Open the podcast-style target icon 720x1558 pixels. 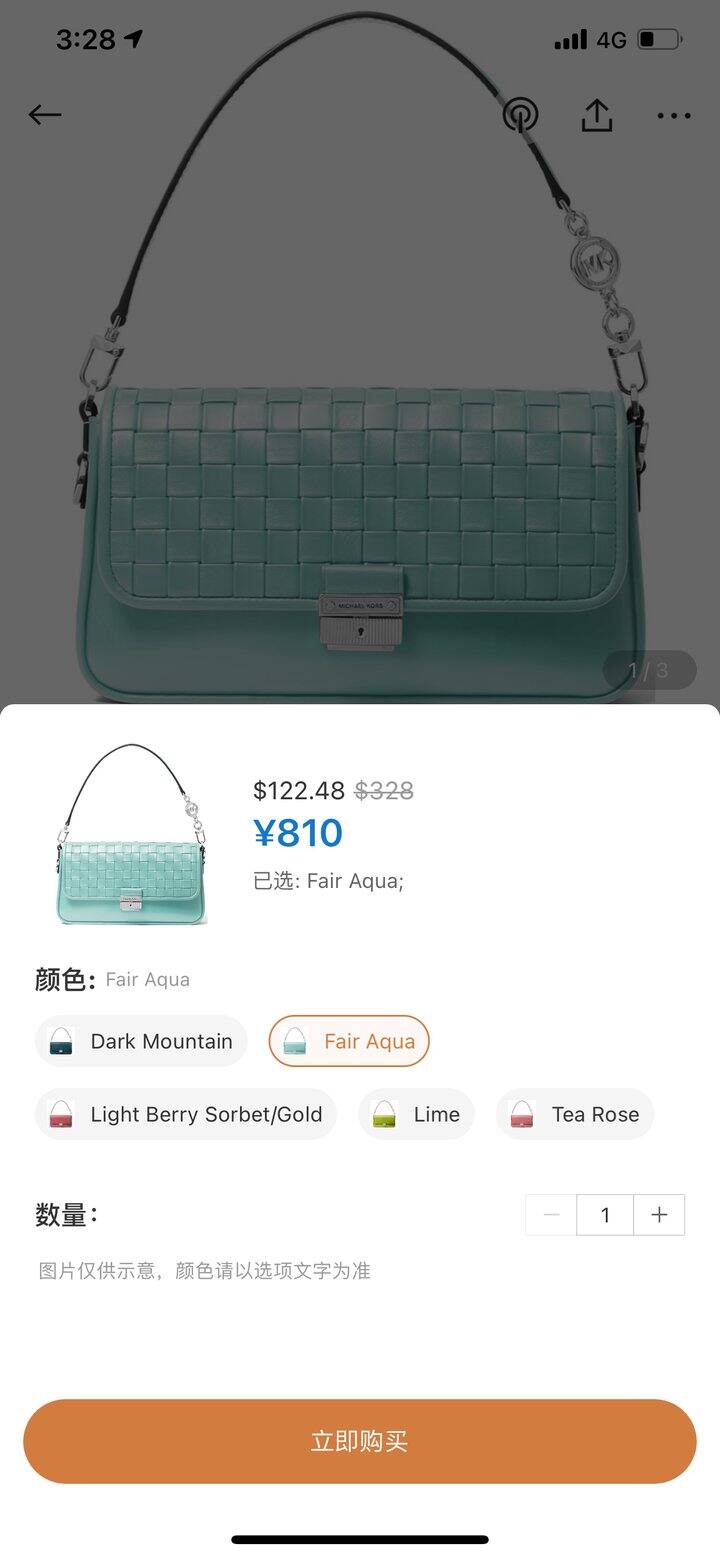click(520, 116)
